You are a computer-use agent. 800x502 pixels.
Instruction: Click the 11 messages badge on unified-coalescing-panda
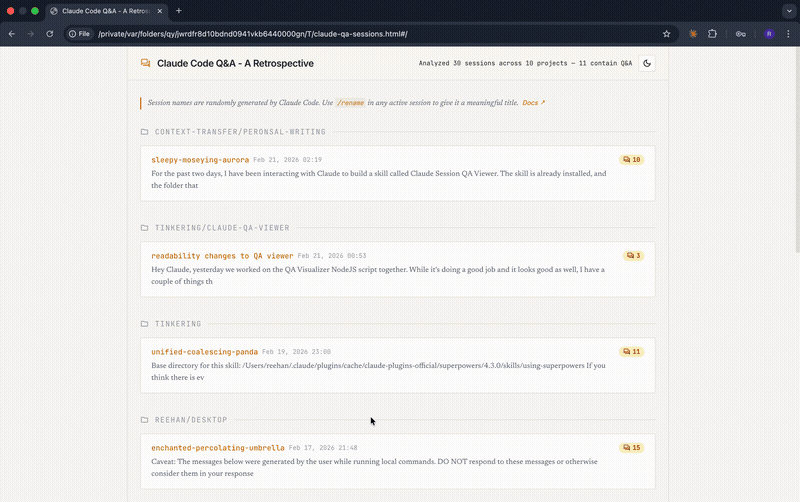[x=631, y=352]
